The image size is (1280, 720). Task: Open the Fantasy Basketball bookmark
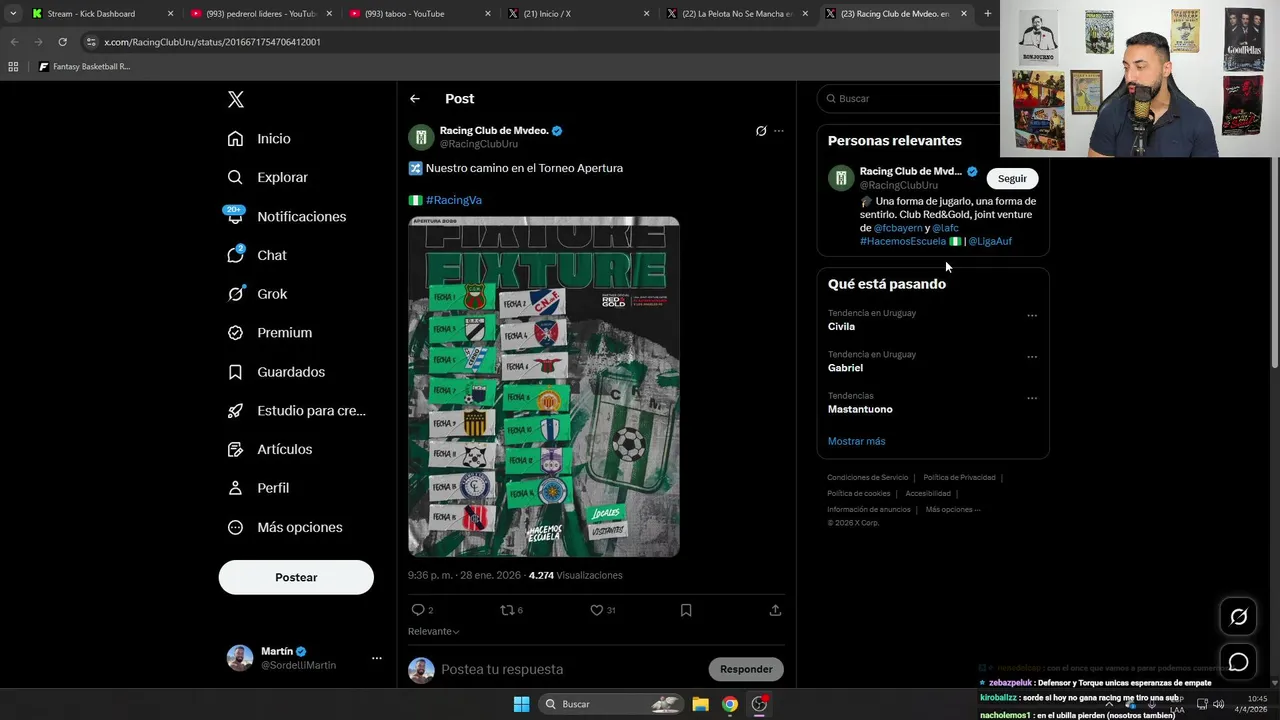tap(84, 67)
